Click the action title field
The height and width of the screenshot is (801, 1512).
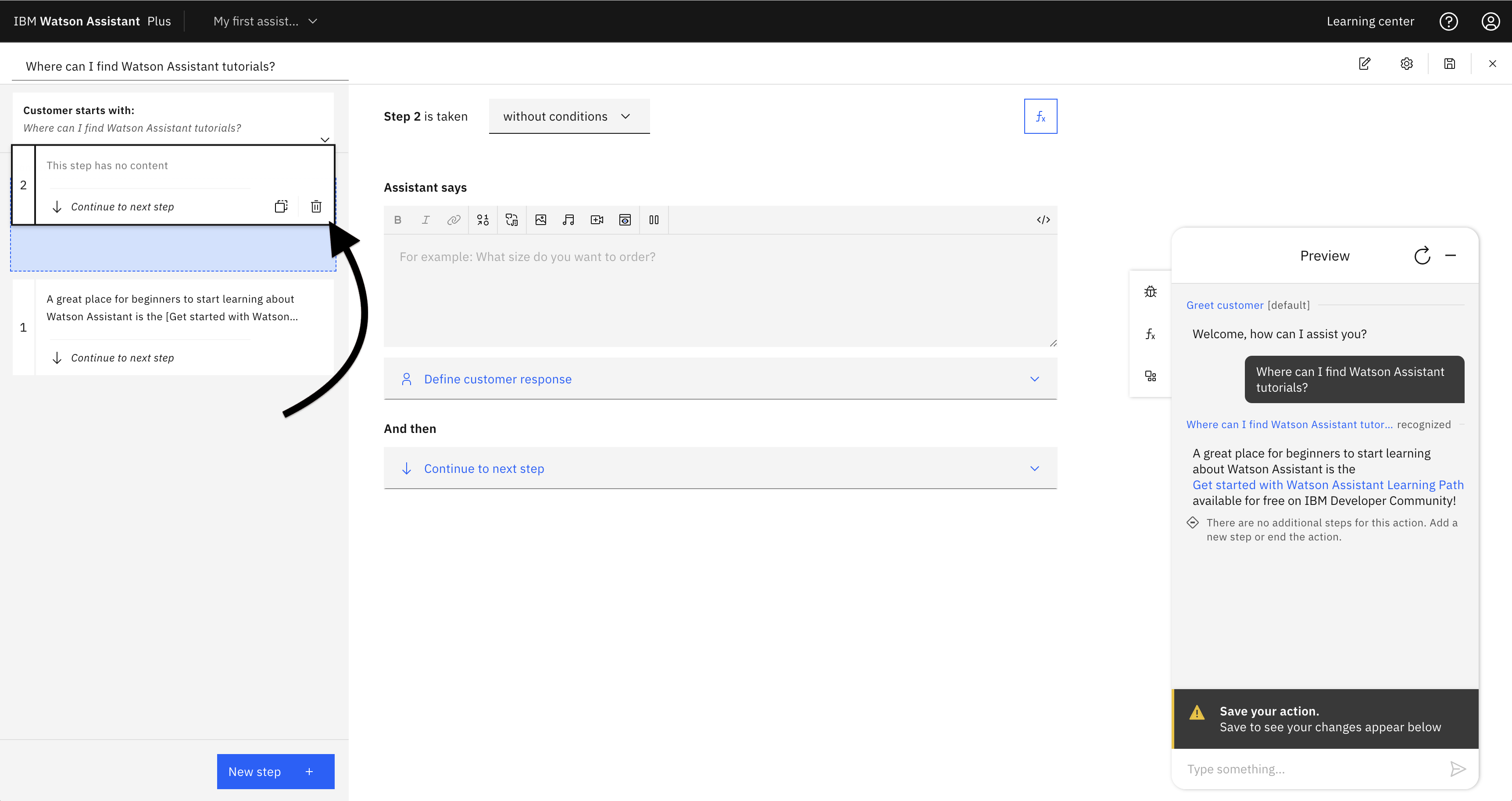point(180,66)
